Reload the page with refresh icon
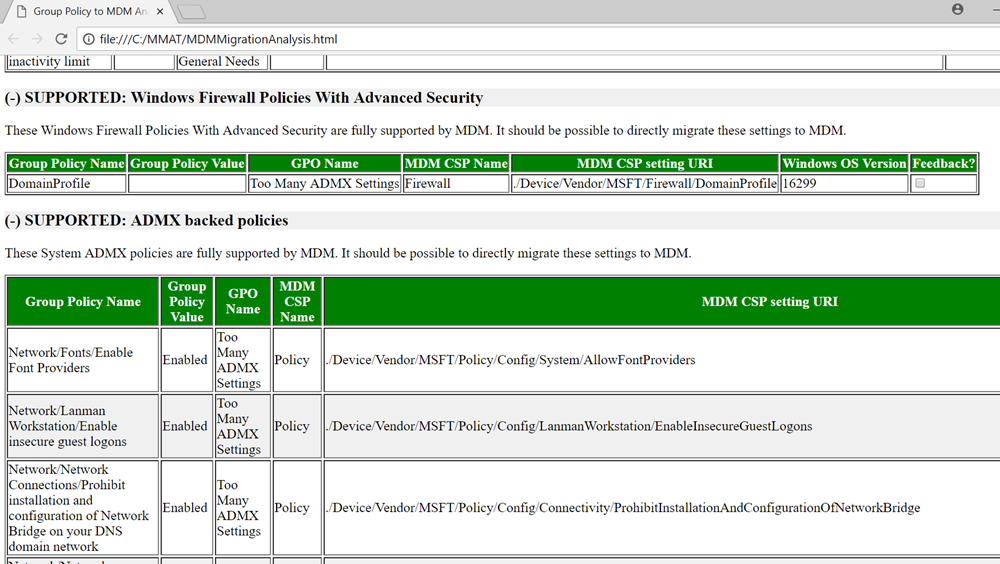The width and height of the screenshot is (1000, 564). click(61, 39)
